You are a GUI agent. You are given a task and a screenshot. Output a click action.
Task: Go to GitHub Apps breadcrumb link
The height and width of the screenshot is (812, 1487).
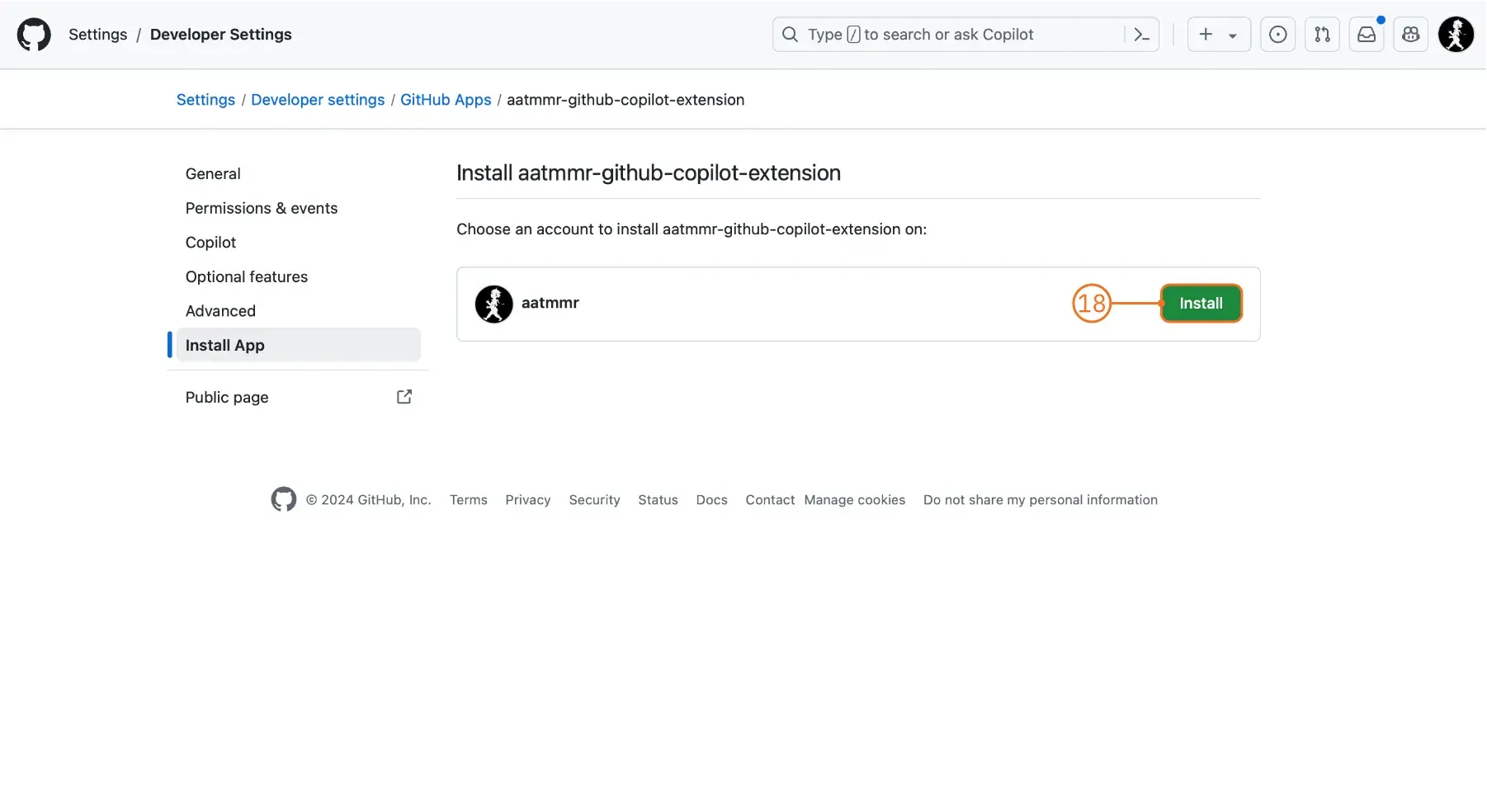coord(446,100)
